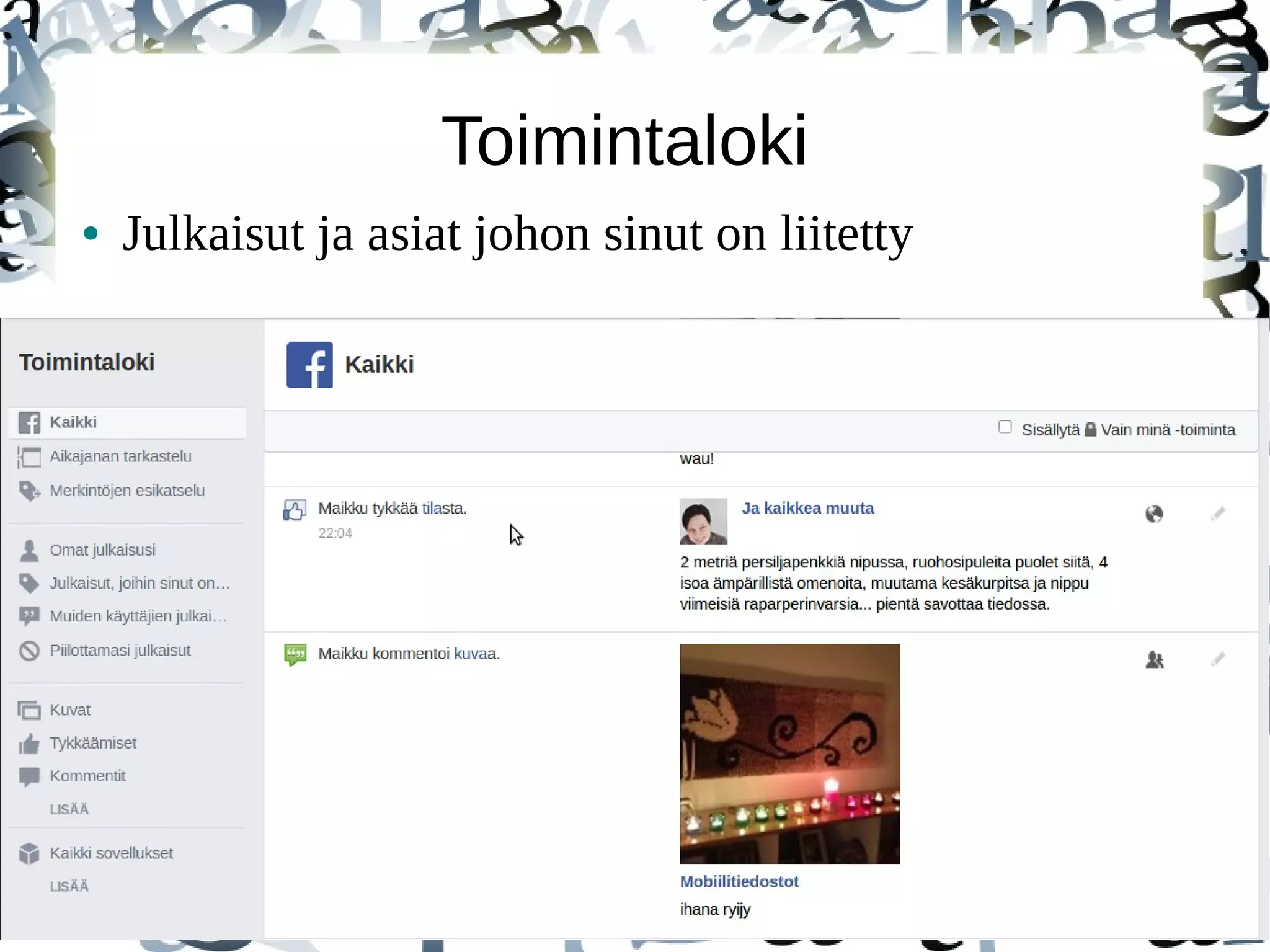The height and width of the screenshot is (952, 1270).
Task: Click the globe privacy icon on the tilasta entry
Action: coord(1154,514)
